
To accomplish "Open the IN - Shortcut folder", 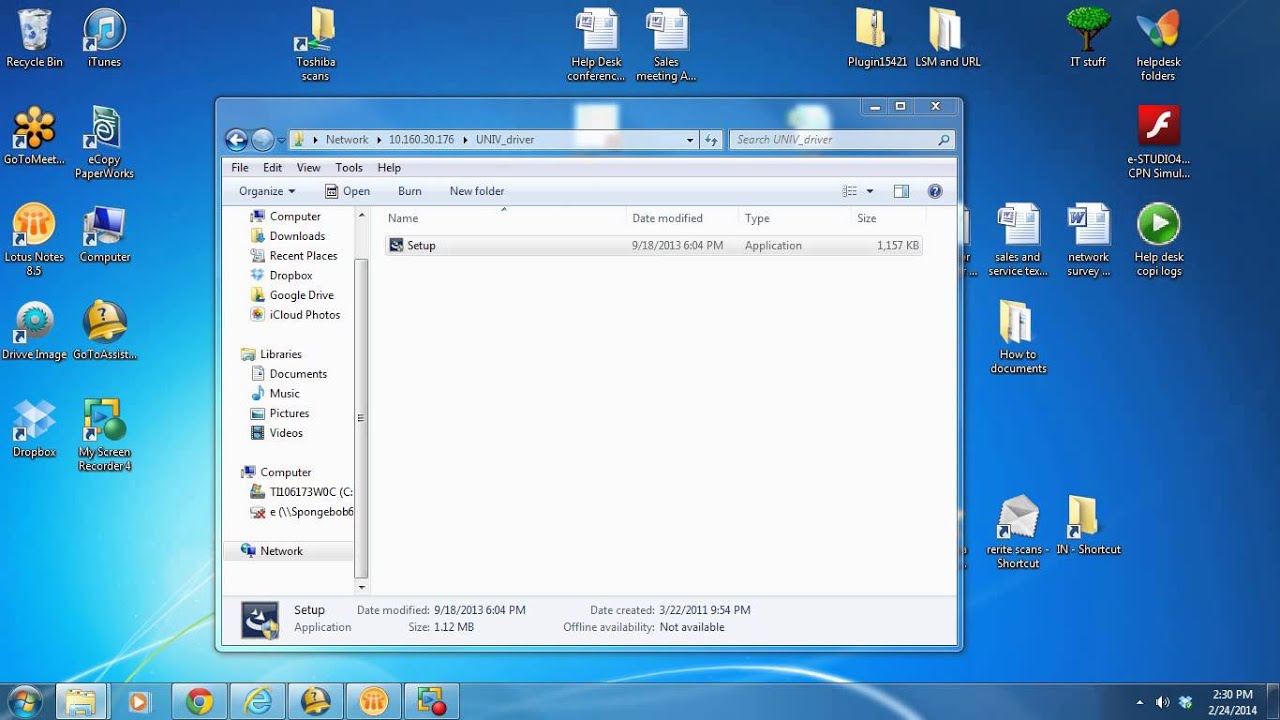I will tap(1088, 526).
